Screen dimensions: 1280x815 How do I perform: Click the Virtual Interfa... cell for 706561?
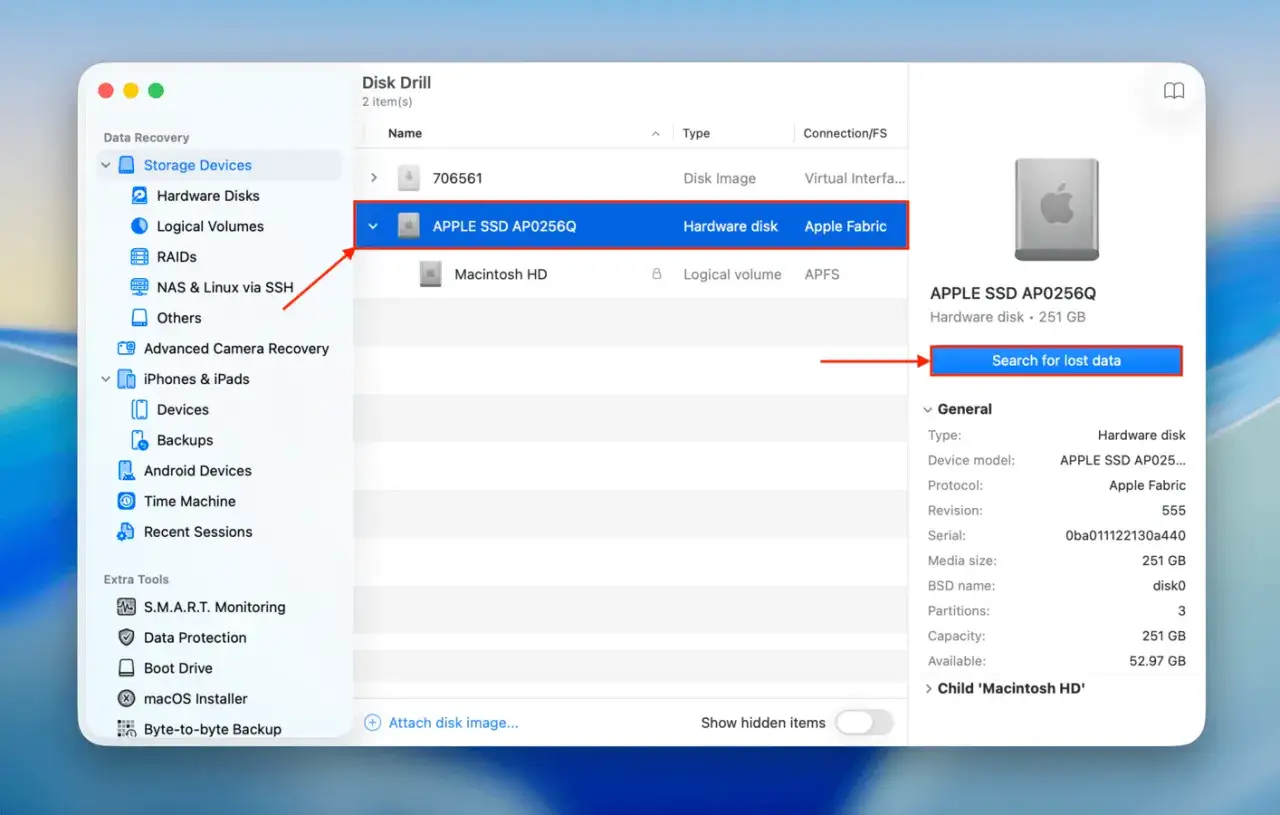coord(855,178)
